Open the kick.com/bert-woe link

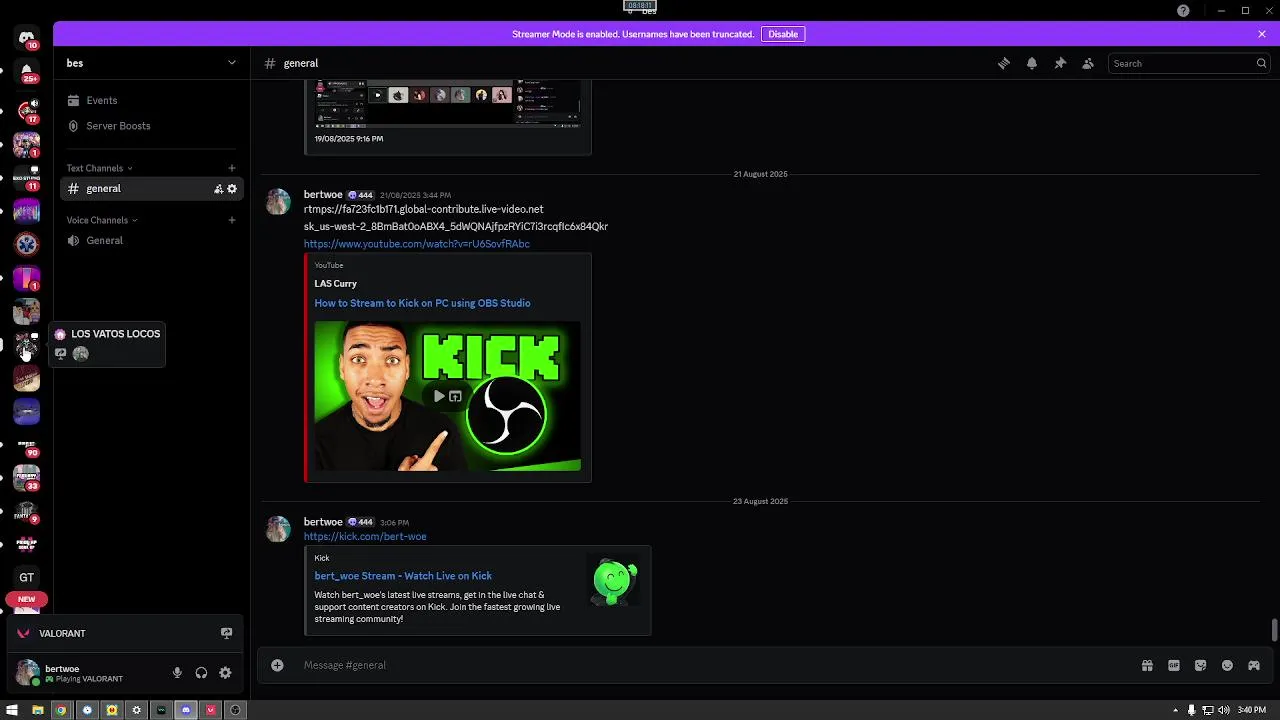pyautogui.click(x=365, y=536)
